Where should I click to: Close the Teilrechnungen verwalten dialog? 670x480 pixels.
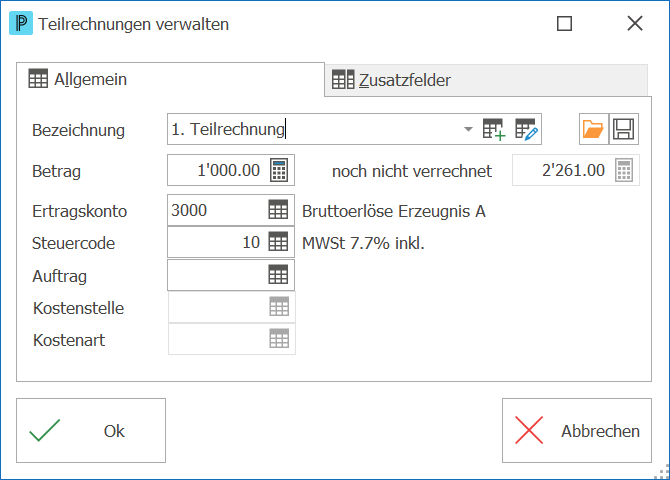[635, 24]
